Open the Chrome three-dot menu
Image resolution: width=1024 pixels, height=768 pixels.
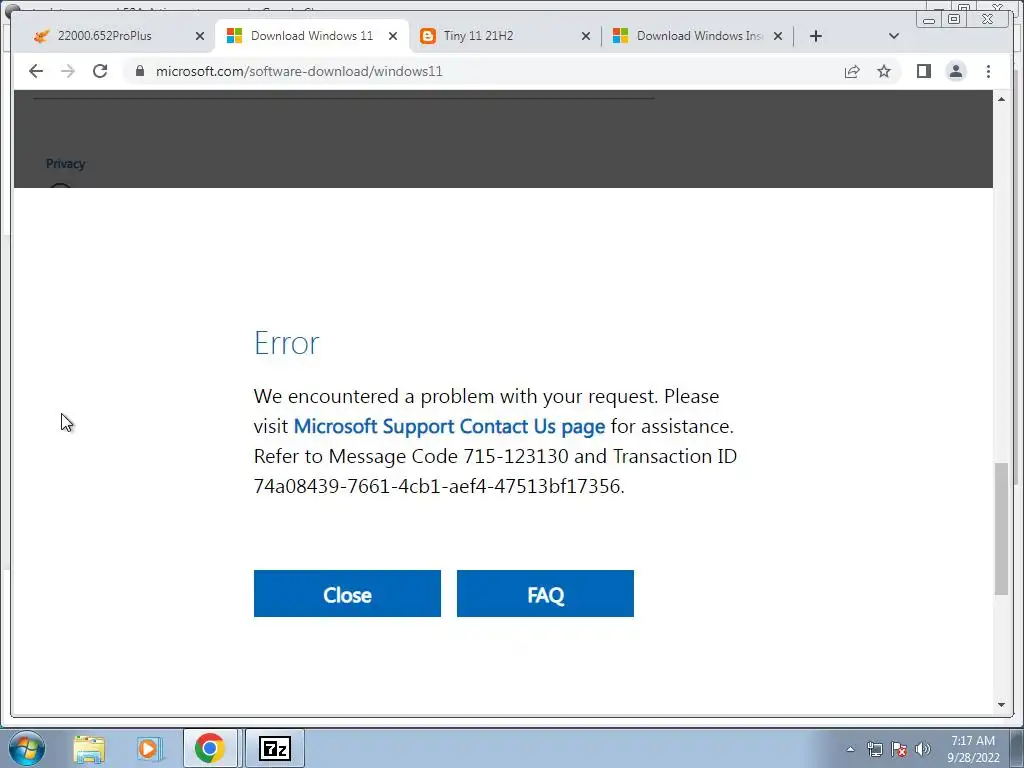[x=988, y=71]
